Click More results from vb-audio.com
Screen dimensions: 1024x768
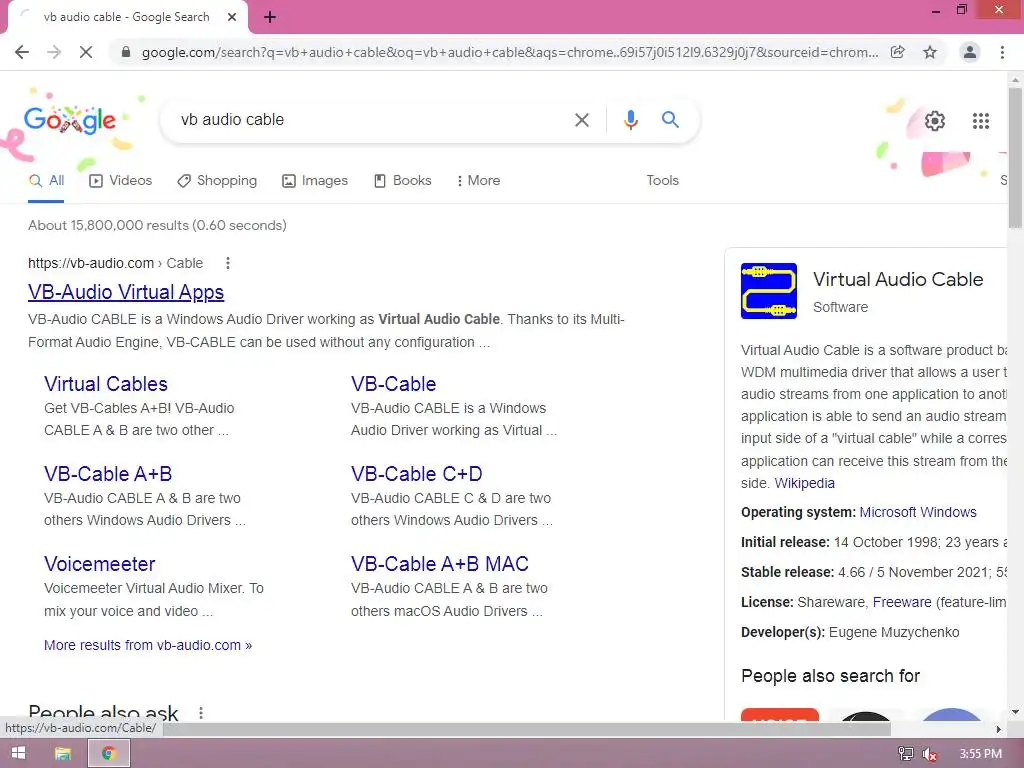(x=148, y=645)
